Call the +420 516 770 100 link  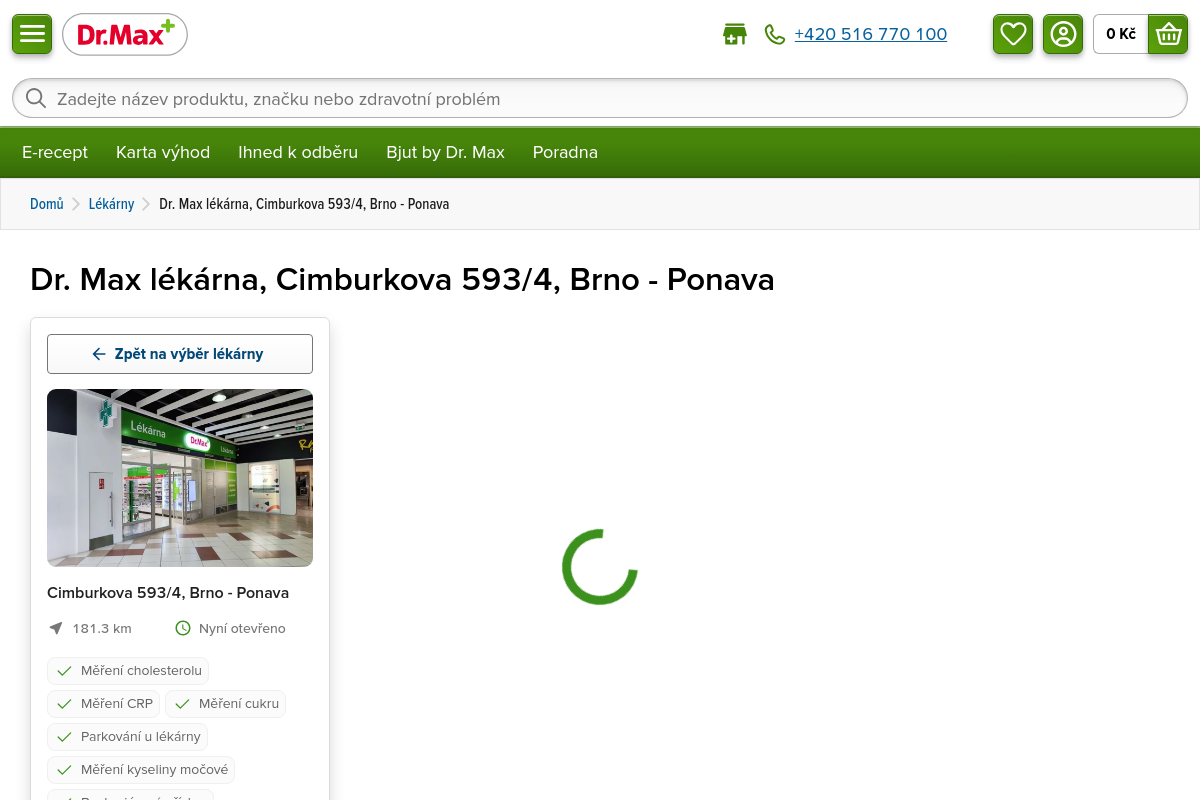[871, 34]
